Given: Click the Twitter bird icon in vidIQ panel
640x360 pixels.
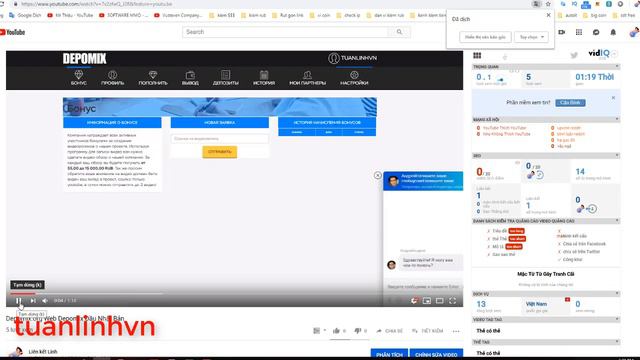Looking at the screenshot, I should point(574,56).
